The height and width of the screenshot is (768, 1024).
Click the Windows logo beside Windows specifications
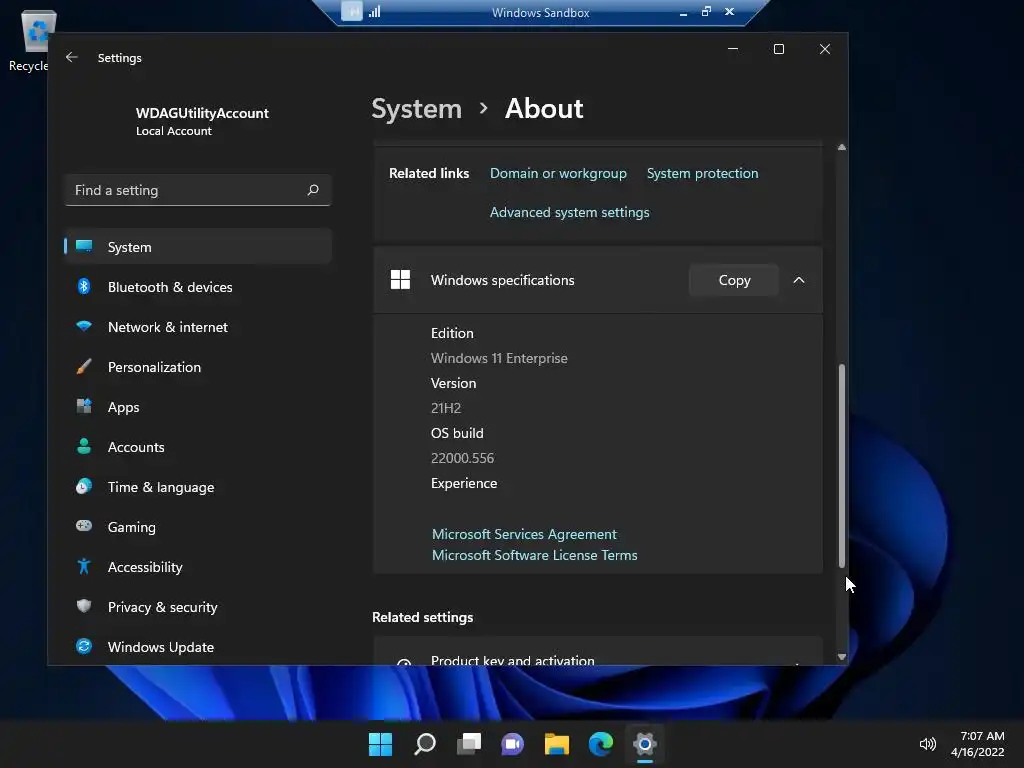pyautogui.click(x=400, y=280)
